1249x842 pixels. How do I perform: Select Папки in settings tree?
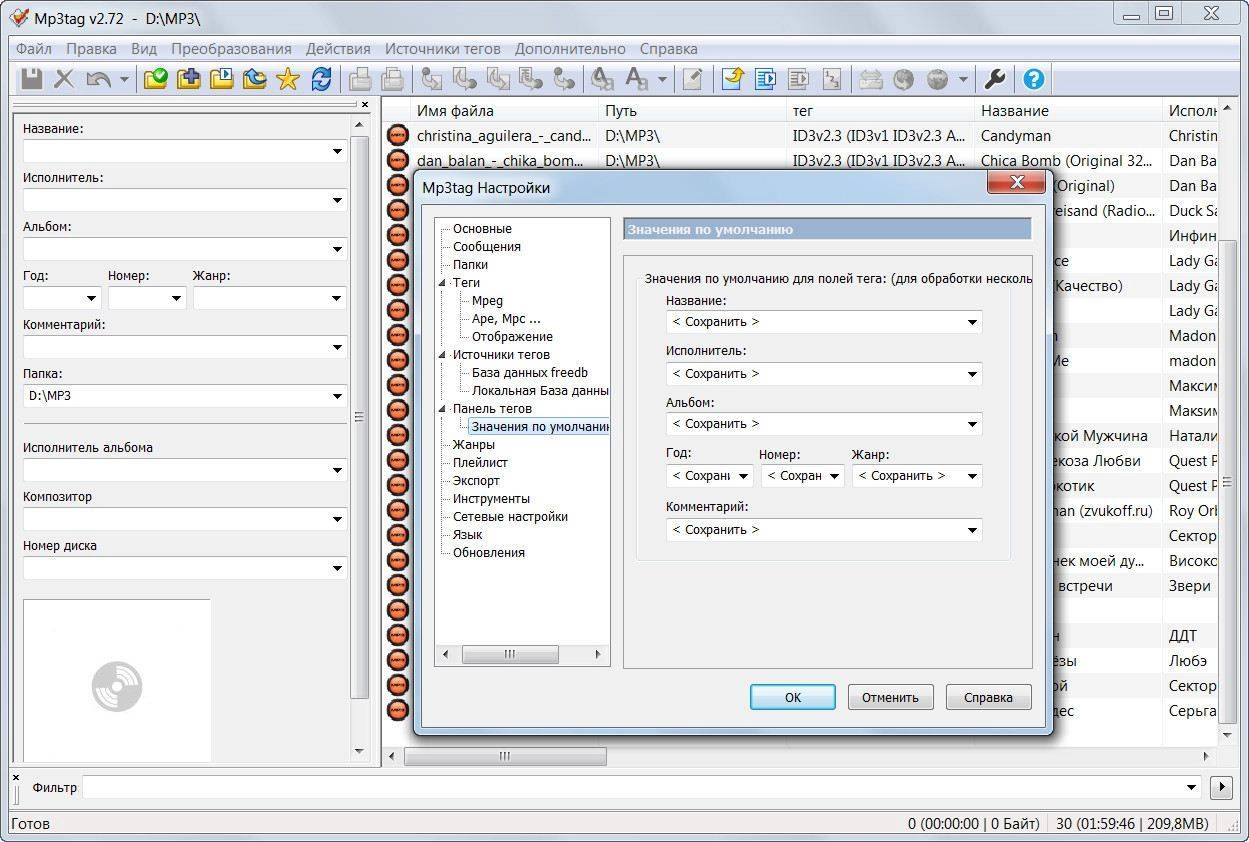point(470,264)
